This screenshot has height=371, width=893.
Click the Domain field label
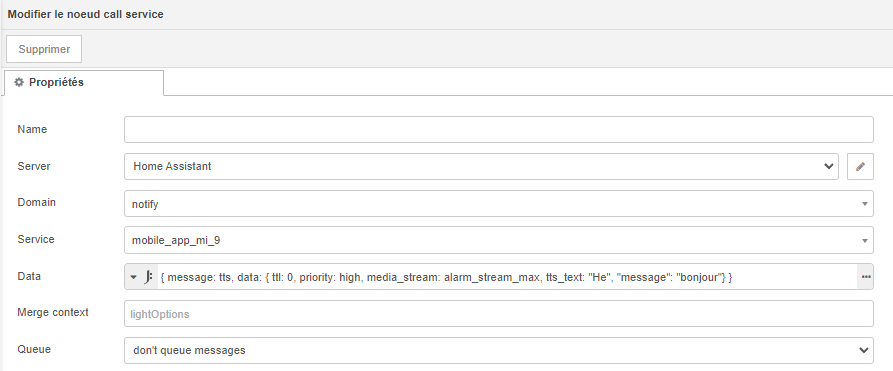click(36, 202)
